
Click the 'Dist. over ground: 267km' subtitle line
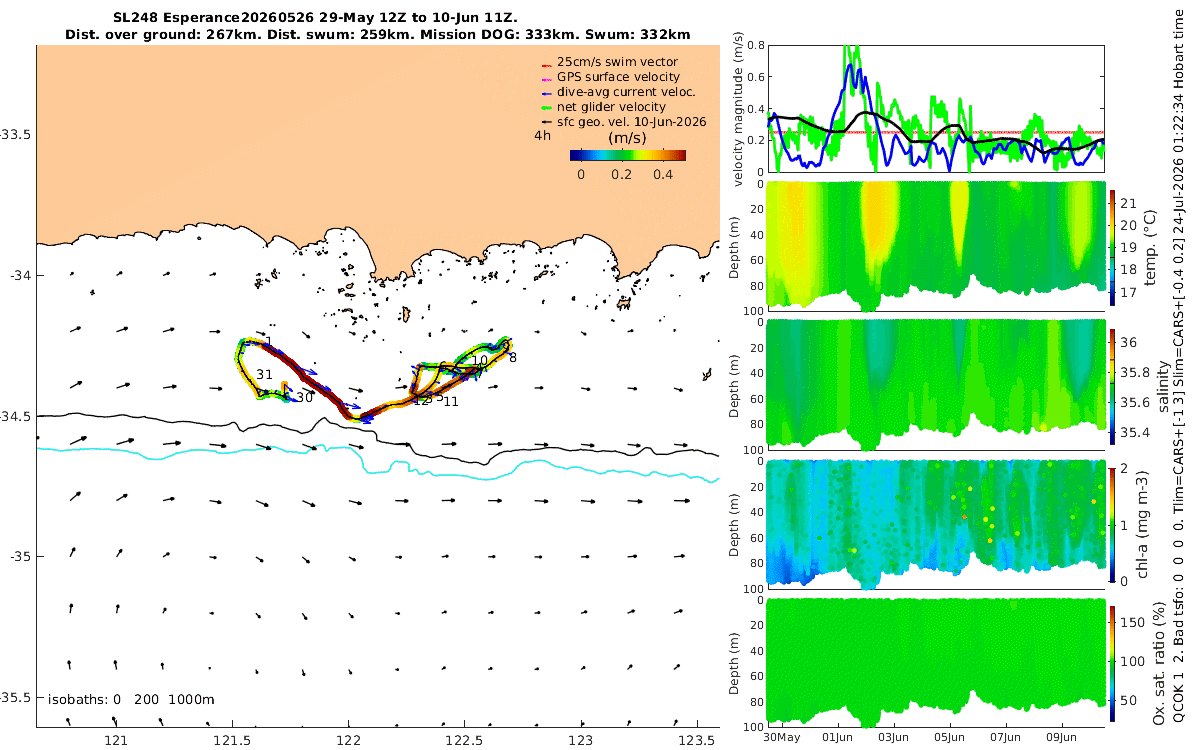[x=377, y=35]
